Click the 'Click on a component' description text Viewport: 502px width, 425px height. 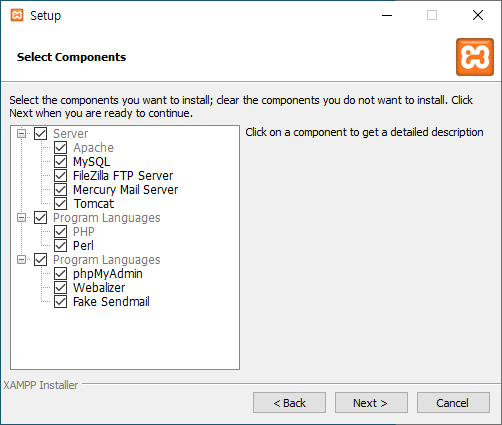364,132
